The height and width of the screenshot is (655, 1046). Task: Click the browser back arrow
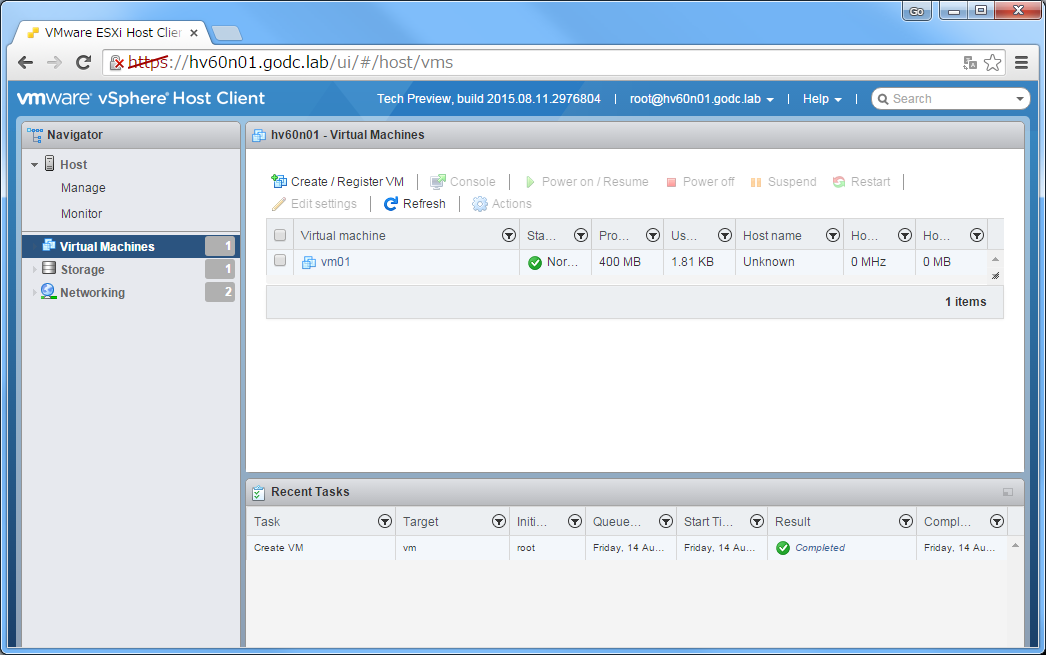[x=25, y=63]
